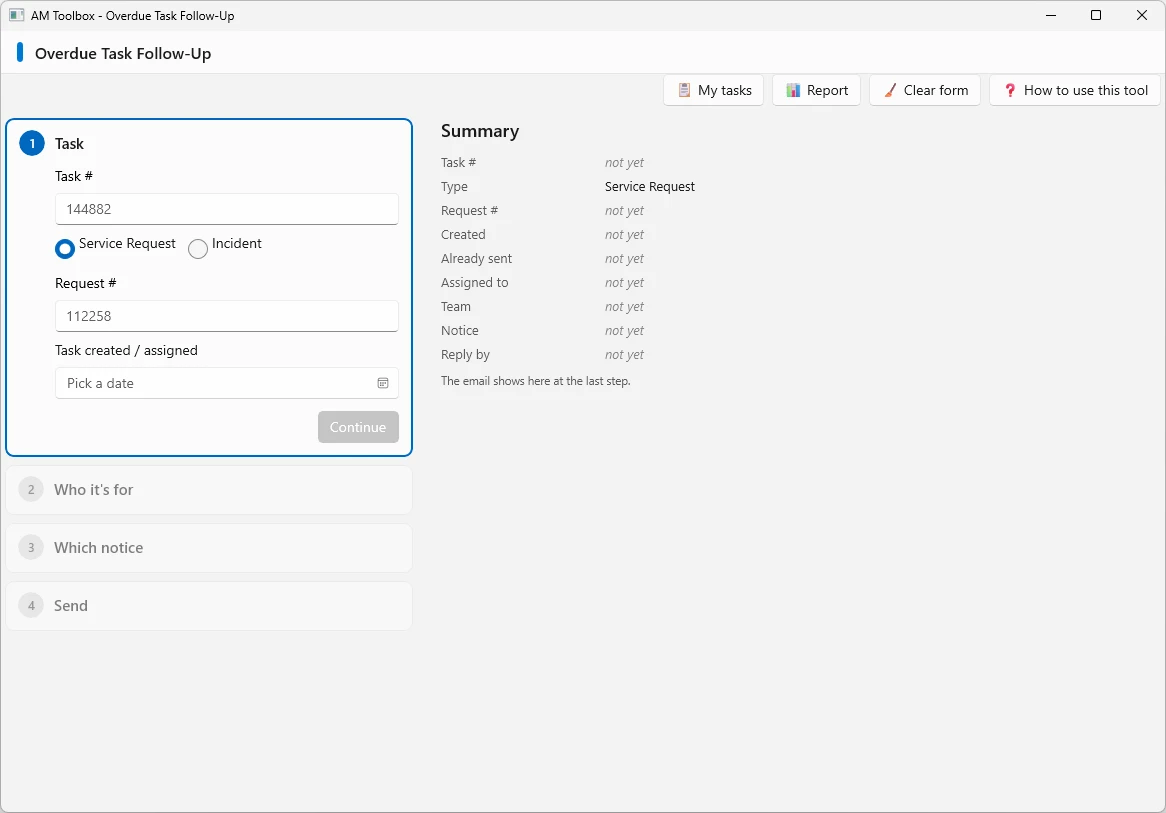Click the Overdue Task Follow-Up page title

123,54
